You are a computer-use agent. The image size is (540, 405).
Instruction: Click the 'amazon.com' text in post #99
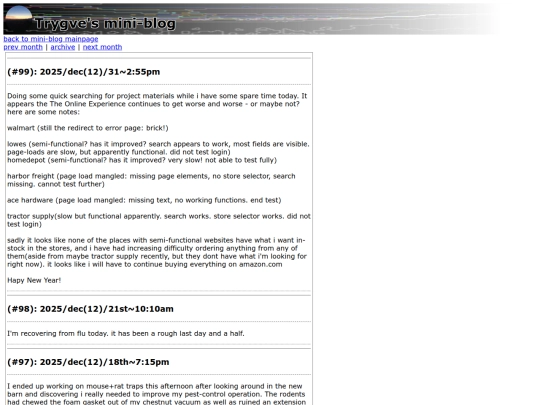pyautogui.click(x=261, y=264)
